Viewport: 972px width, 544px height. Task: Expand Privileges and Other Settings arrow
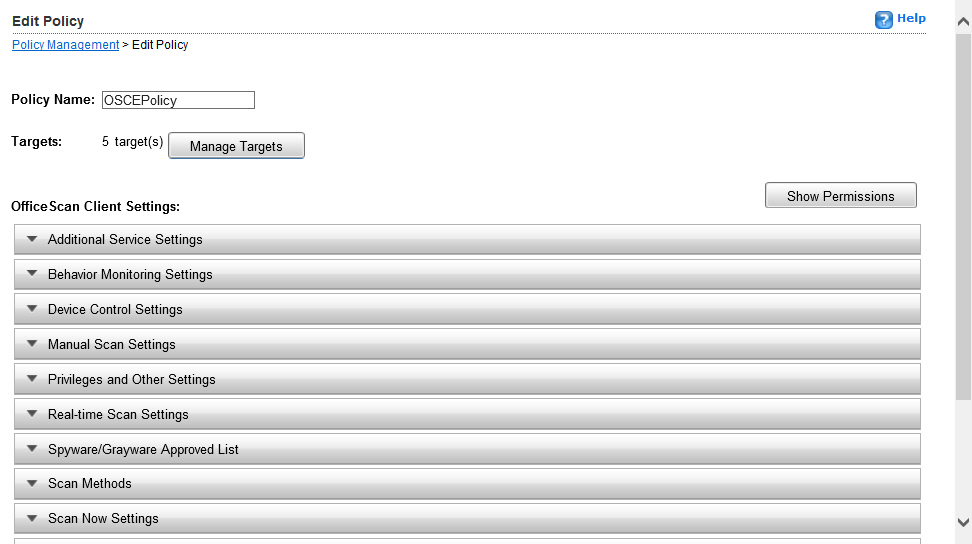coord(32,379)
